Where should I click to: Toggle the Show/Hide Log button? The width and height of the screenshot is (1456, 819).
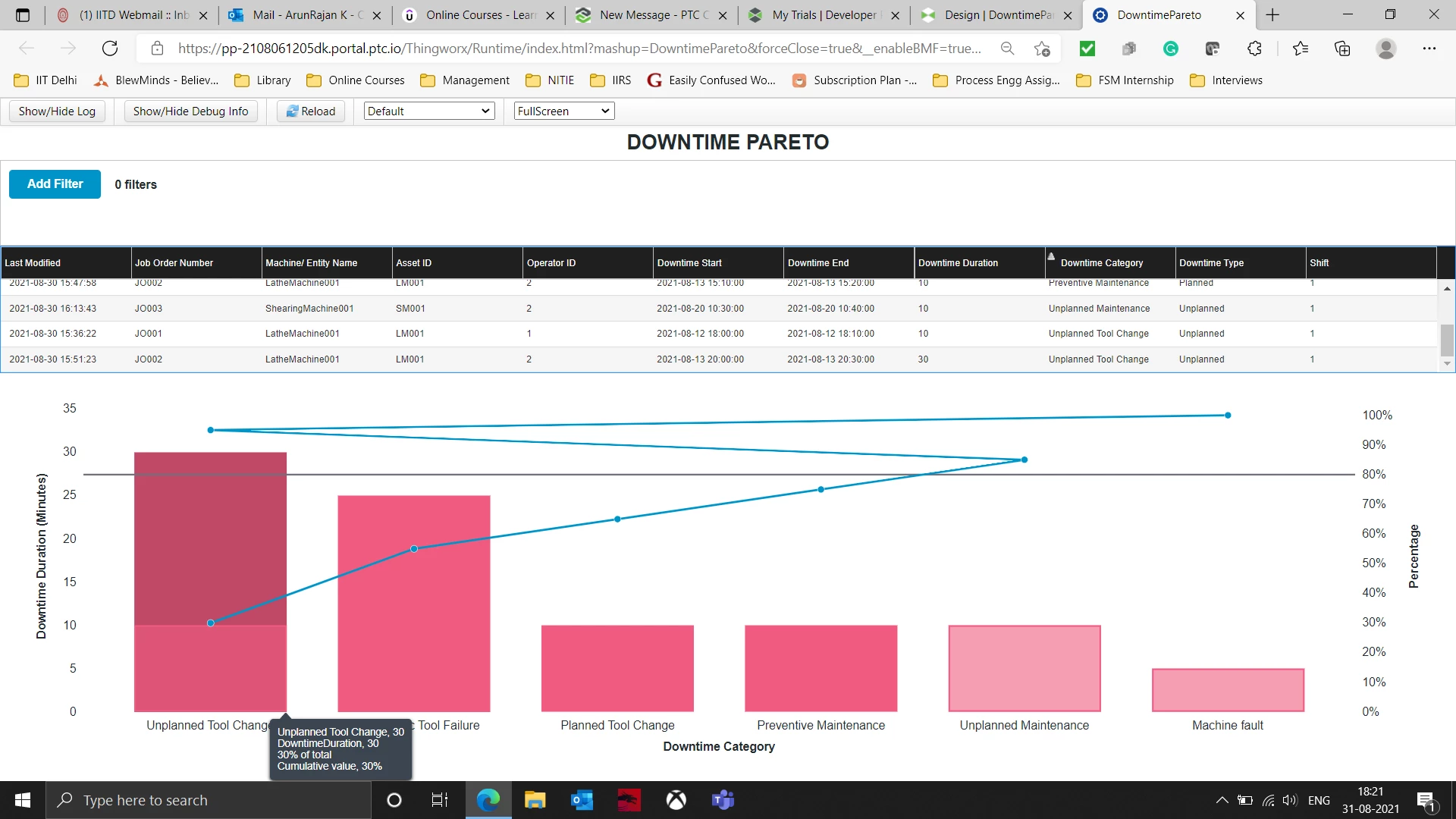coord(57,111)
